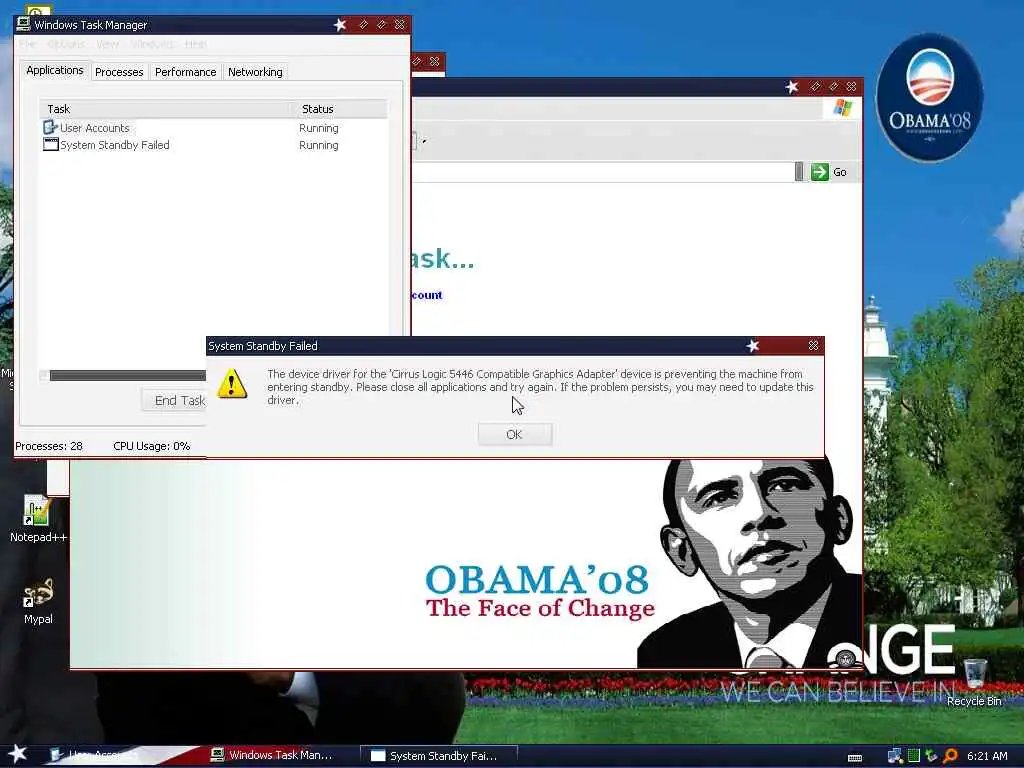
Task: Click the green square tray icon
Action: click(x=914, y=756)
